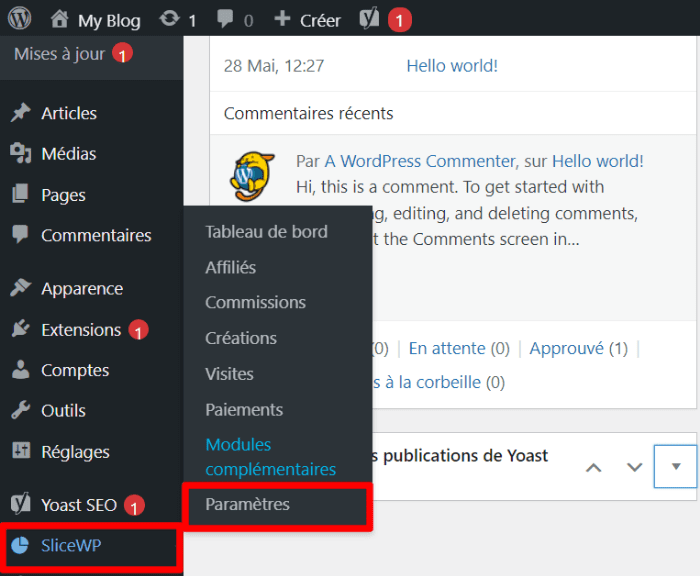Viewport: 700px width, 576px height.
Task: Toggle the Yoast publications panel
Action: [675, 467]
